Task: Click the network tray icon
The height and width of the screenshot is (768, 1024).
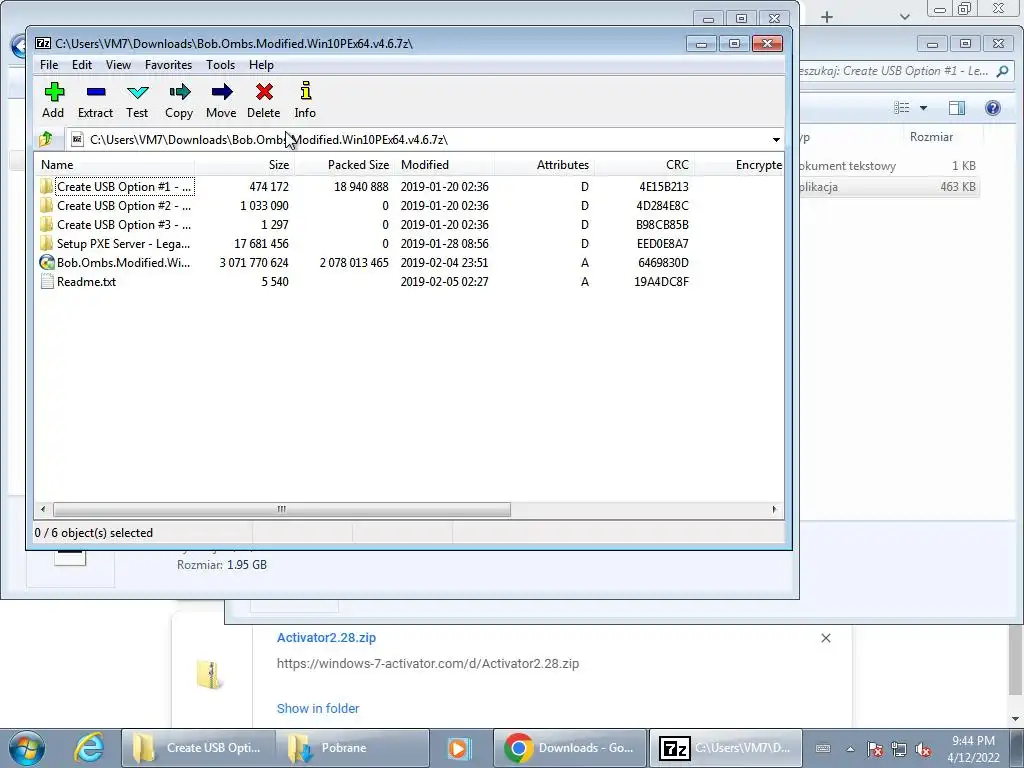Action: [x=899, y=749]
